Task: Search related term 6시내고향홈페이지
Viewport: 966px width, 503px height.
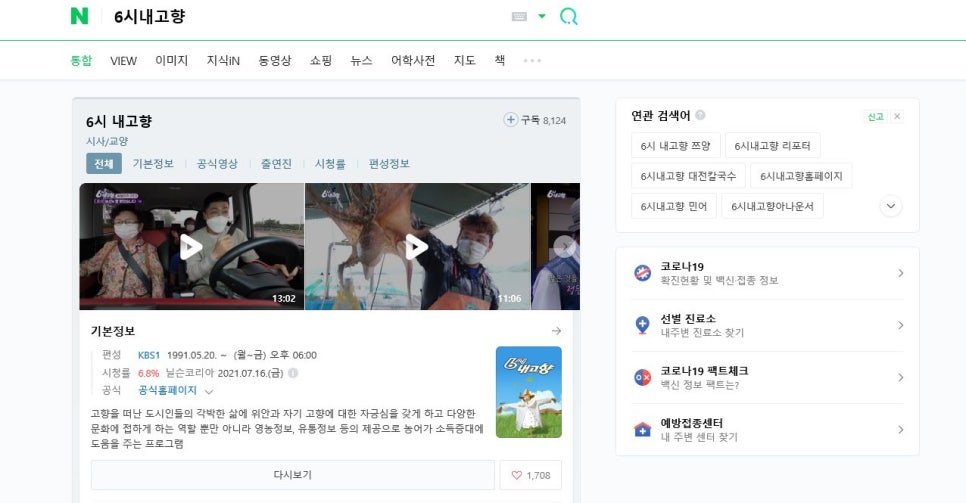Action: click(801, 176)
